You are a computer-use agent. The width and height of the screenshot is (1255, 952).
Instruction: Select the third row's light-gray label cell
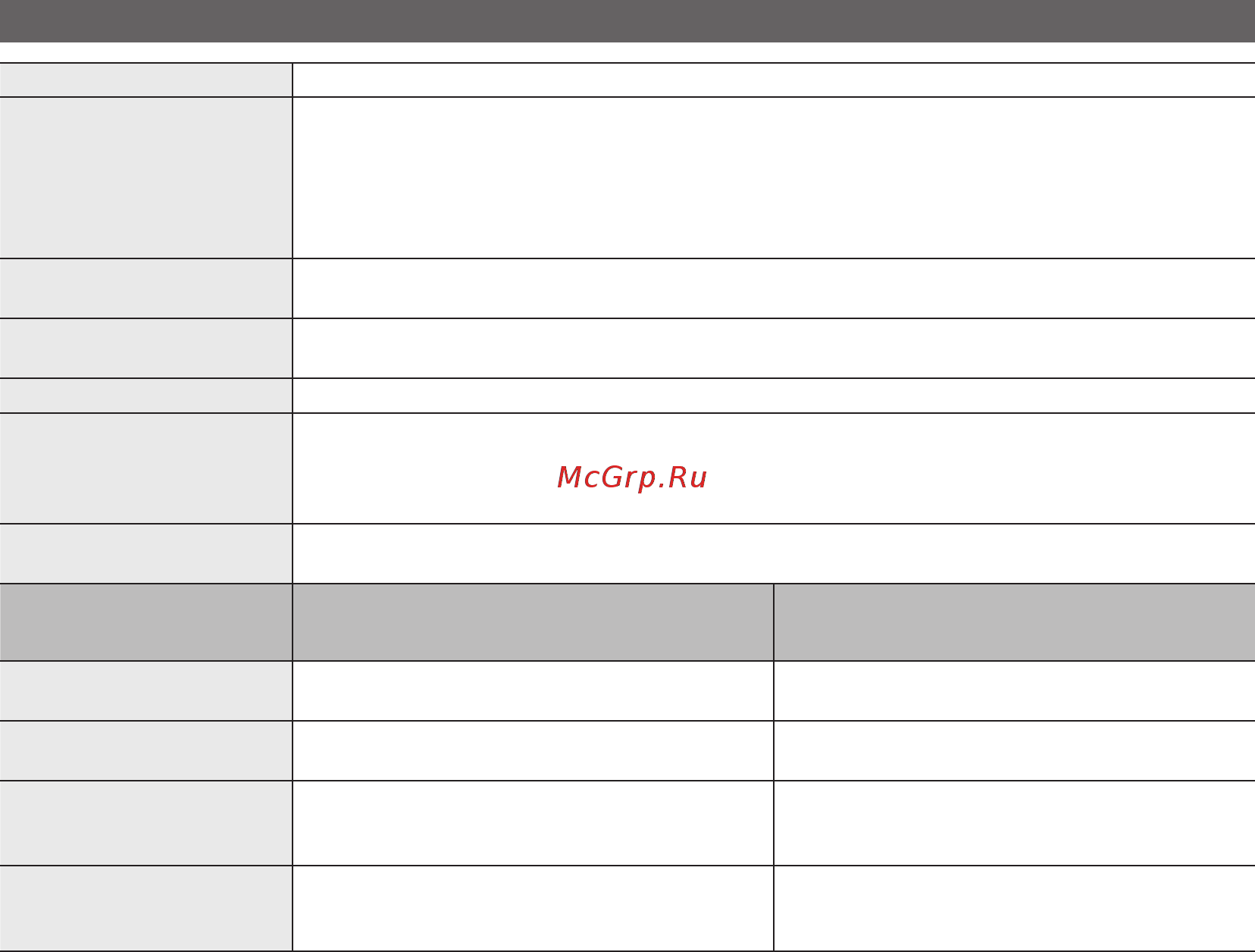[146, 288]
